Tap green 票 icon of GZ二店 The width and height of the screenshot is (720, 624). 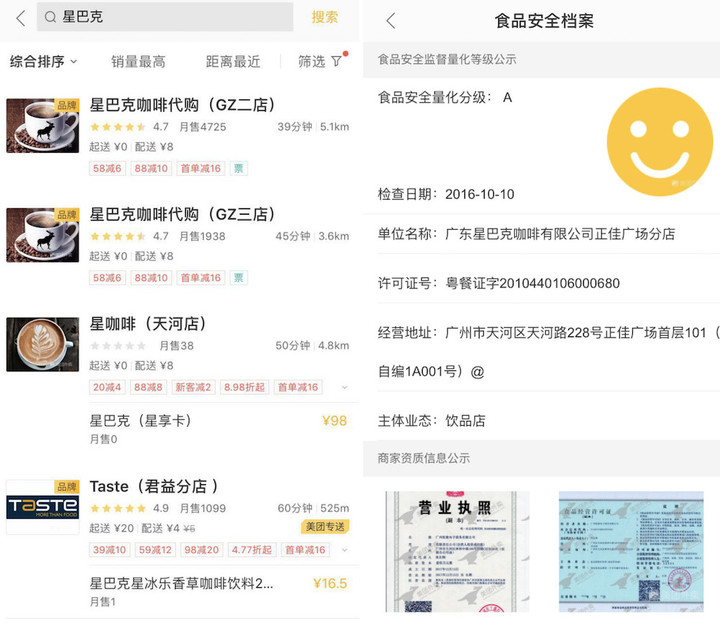pyautogui.click(x=239, y=169)
